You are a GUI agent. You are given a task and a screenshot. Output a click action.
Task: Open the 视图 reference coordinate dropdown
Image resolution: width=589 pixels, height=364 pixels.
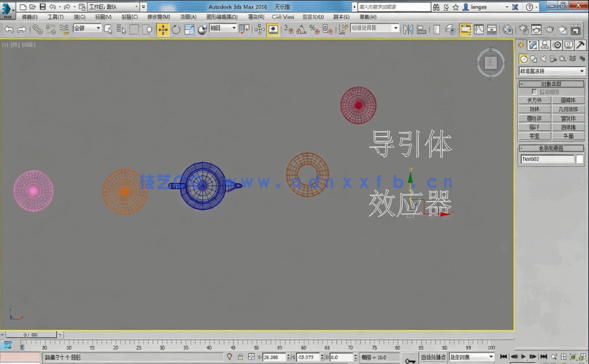point(223,28)
